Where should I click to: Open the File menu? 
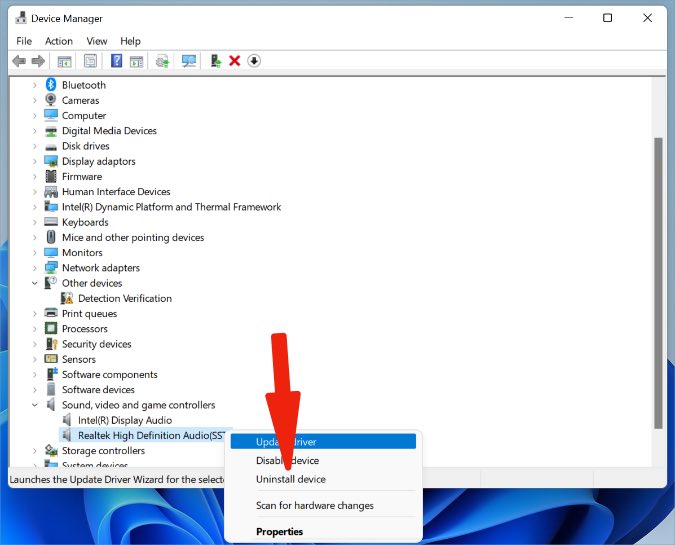coord(24,41)
